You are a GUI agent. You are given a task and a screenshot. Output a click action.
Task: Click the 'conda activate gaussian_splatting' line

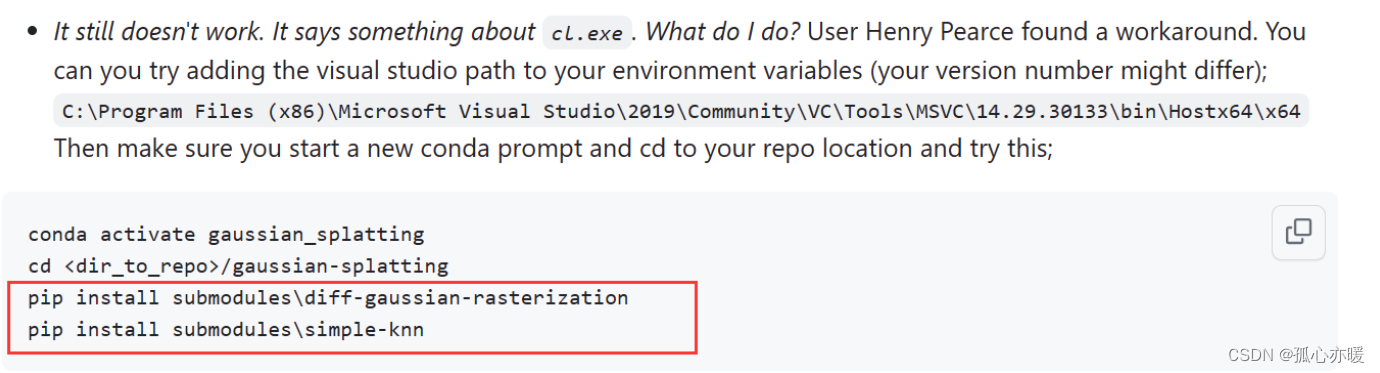tap(226, 235)
